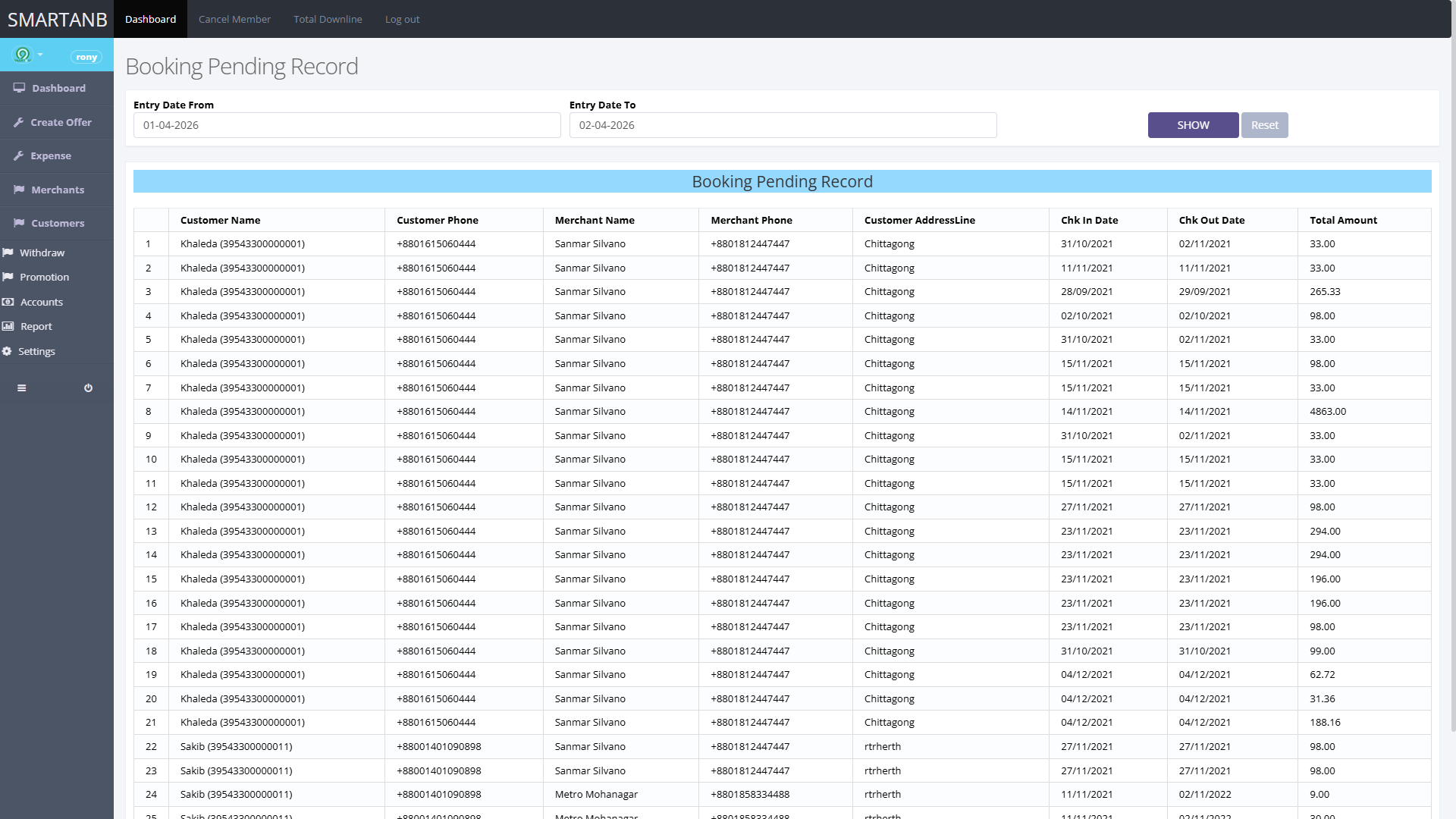This screenshot has width=1456, height=819.
Task: Click the Log out link
Action: pos(402,20)
